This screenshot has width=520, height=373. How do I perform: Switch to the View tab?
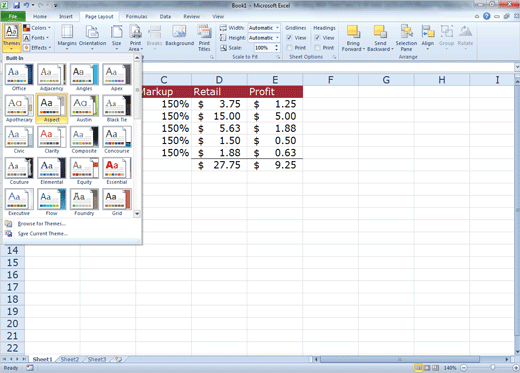[x=218, y=16]
